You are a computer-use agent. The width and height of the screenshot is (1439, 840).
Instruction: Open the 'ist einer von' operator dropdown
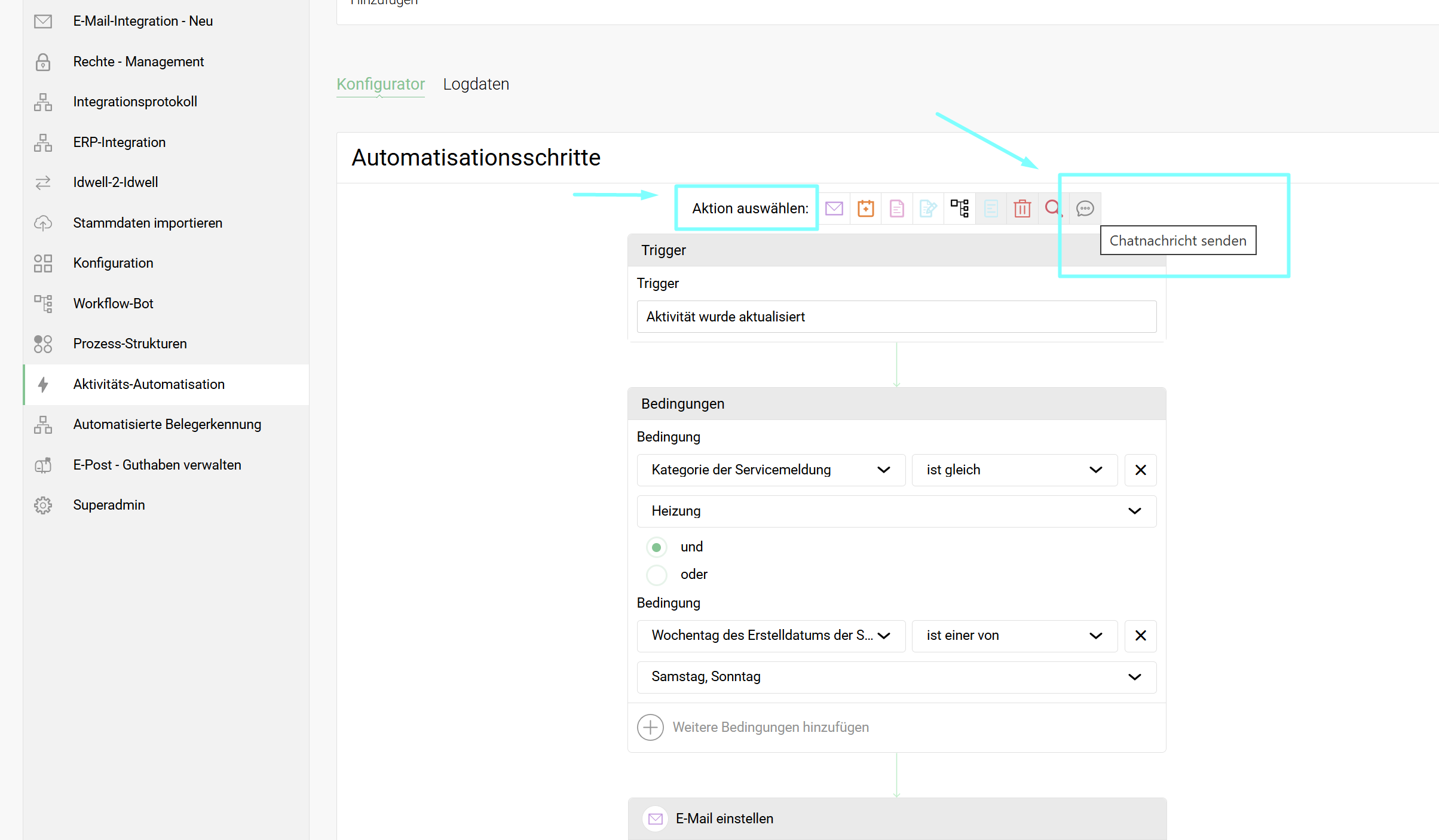(x=1014, y=636)
